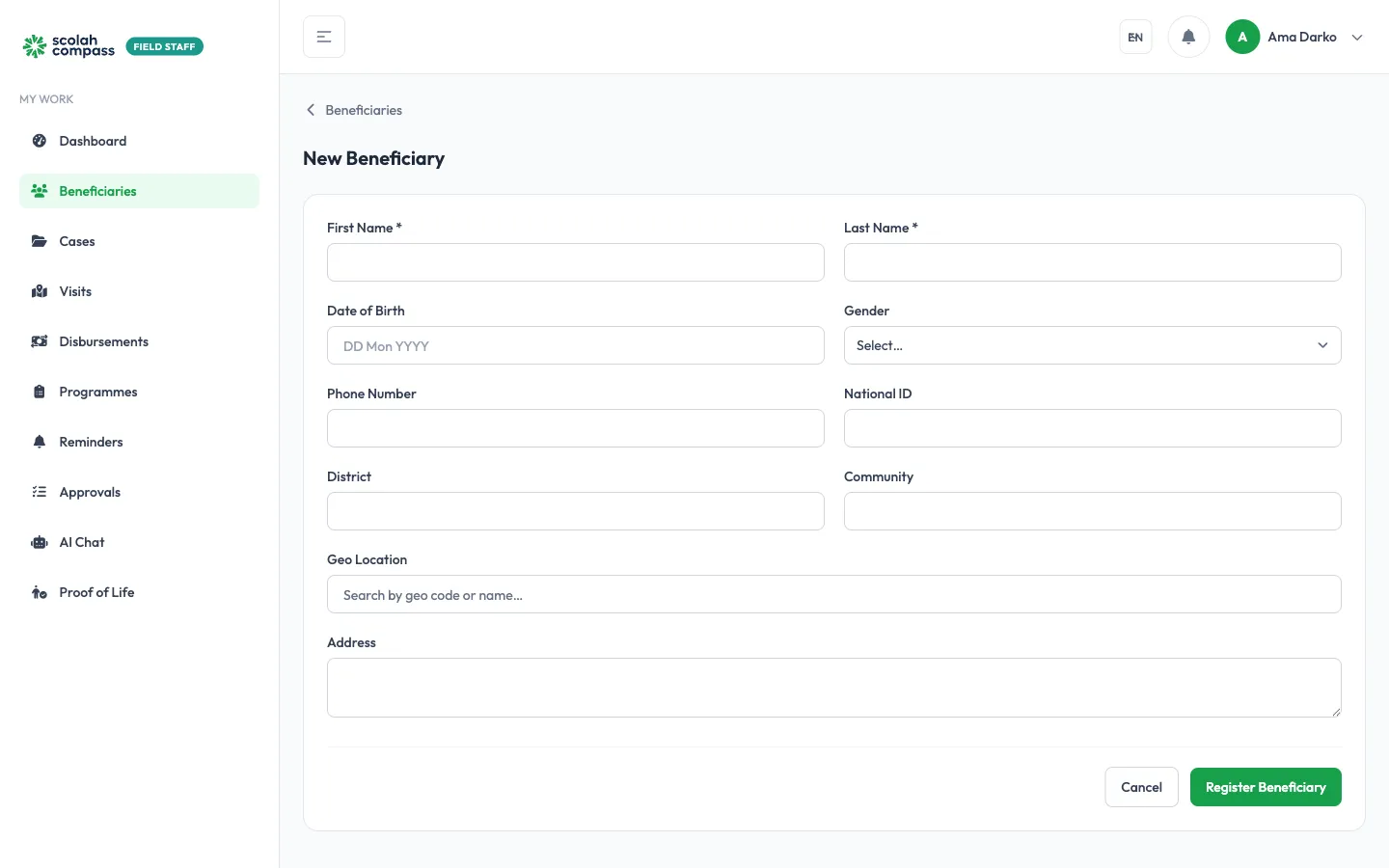This screenshot has width=1389, height=868.
Task: Toggle the sidebar menu button
Action: click(324, 37)
